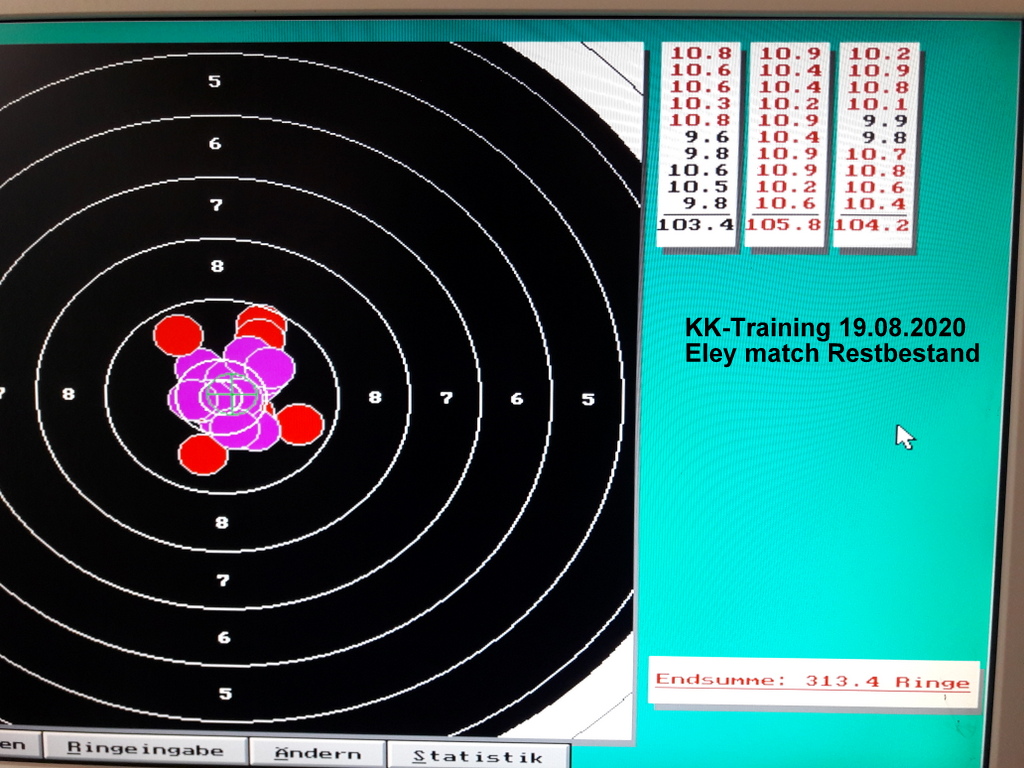Click the Endsumme 313.4 Ringe box
The width and height of the screenshot is (1024, 768).
point(812,682)
